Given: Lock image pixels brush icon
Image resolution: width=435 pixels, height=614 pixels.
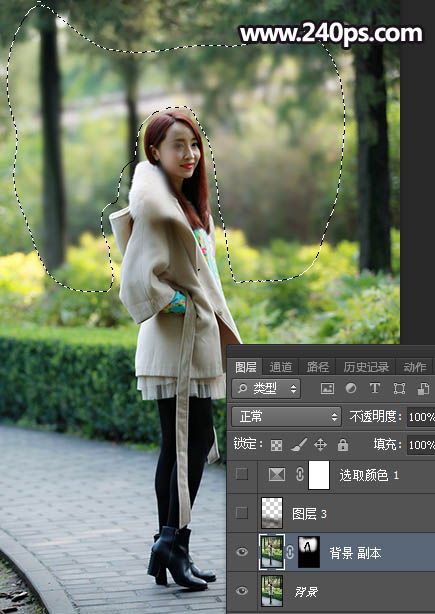Looking at the screenshot, I should 299,445.
